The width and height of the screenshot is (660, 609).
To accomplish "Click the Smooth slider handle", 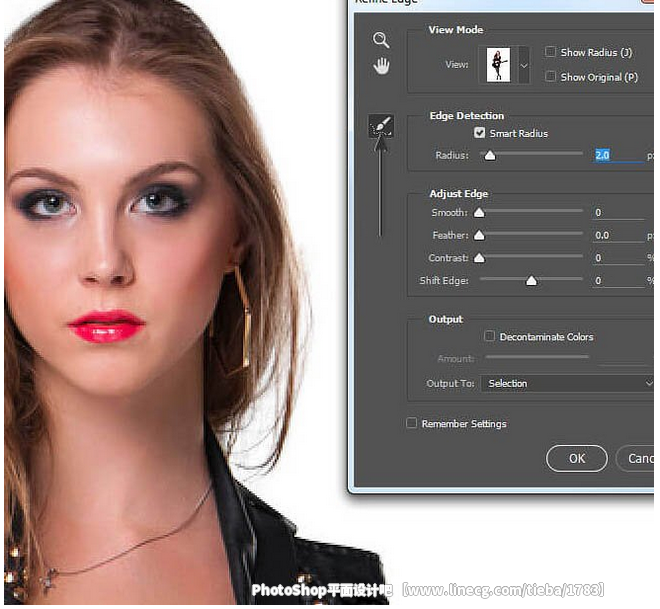I will [x=479, y=213].
